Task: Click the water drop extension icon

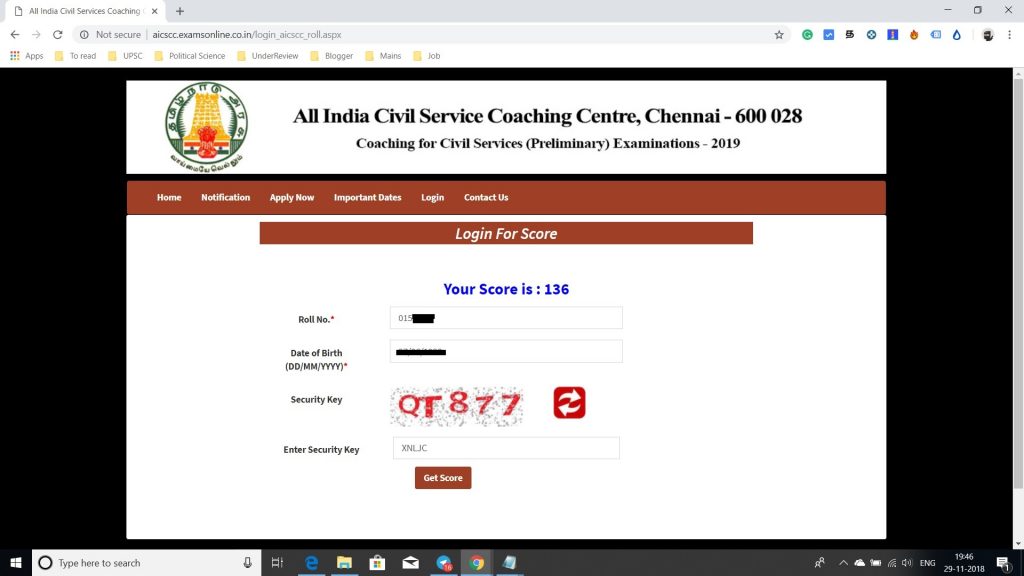Action: point(957,34)
